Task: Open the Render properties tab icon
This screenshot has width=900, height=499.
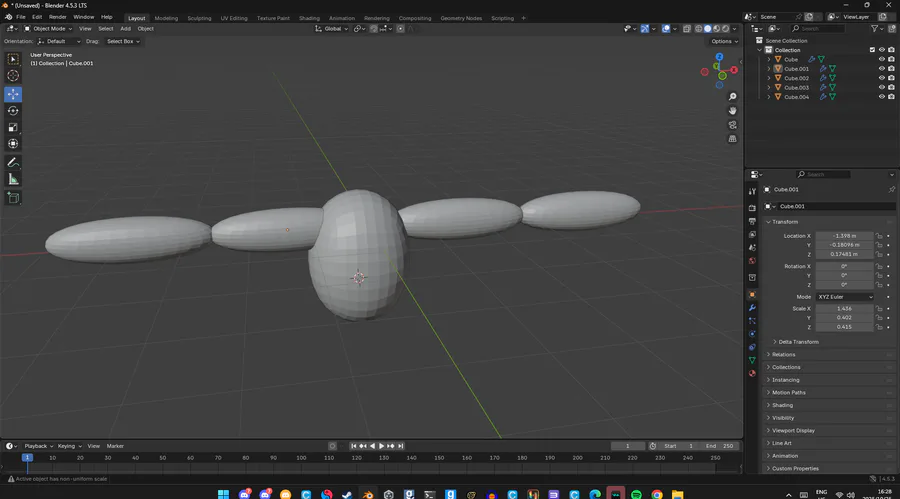Action: click(x=752, y=208)
